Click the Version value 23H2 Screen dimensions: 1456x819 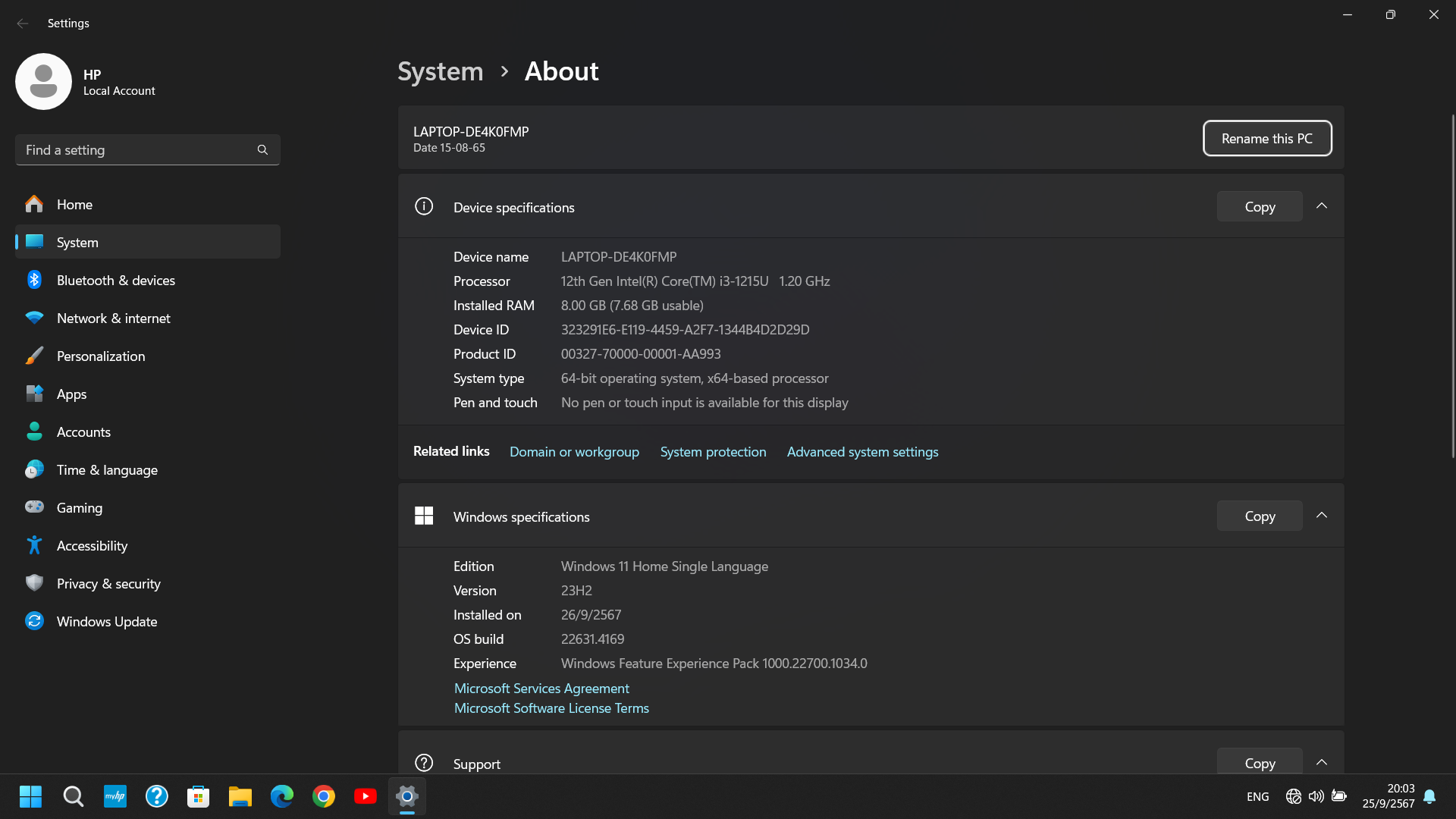click(x=576, y=591)
